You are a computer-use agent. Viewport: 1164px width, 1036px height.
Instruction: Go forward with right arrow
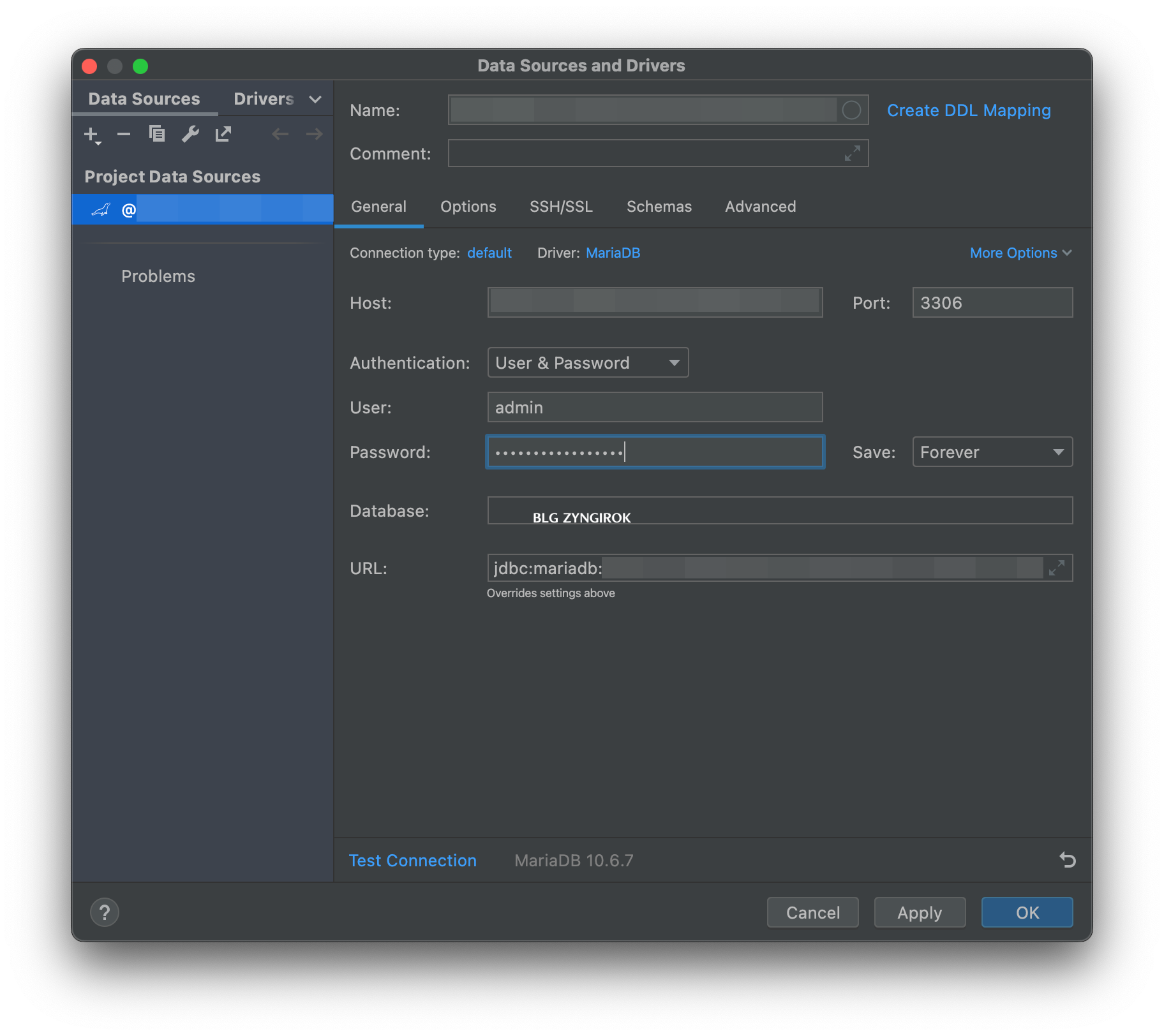coord(314,134)
